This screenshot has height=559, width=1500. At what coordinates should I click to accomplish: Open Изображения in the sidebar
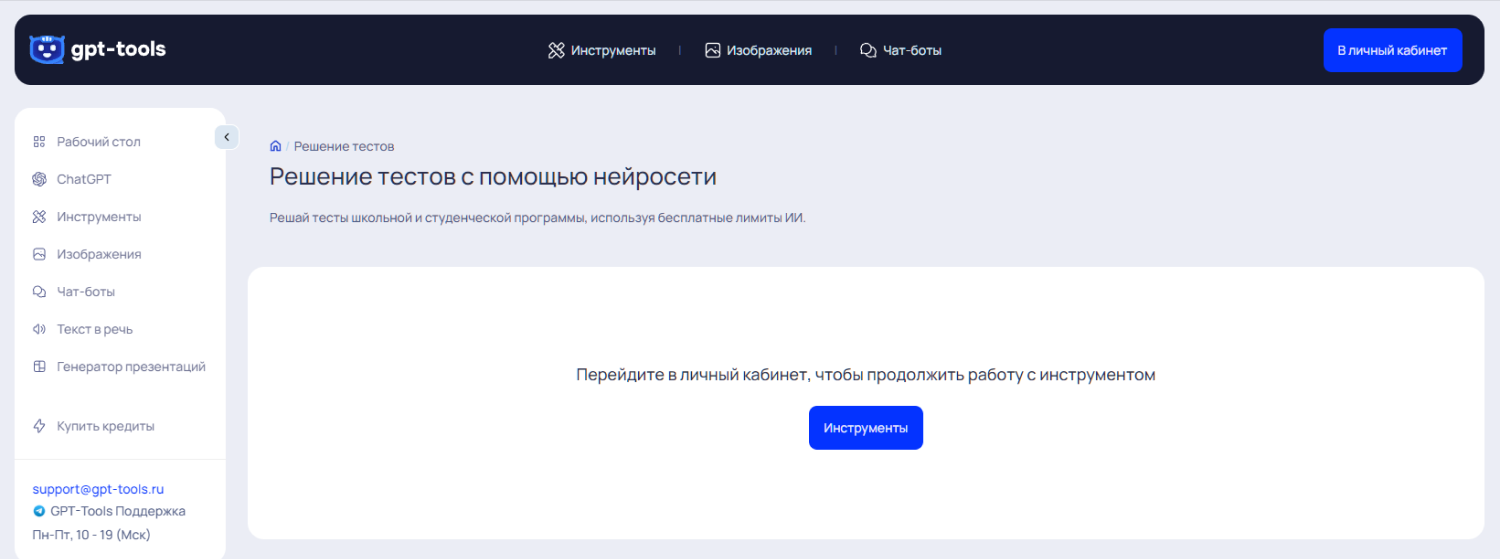pos(99,254)
